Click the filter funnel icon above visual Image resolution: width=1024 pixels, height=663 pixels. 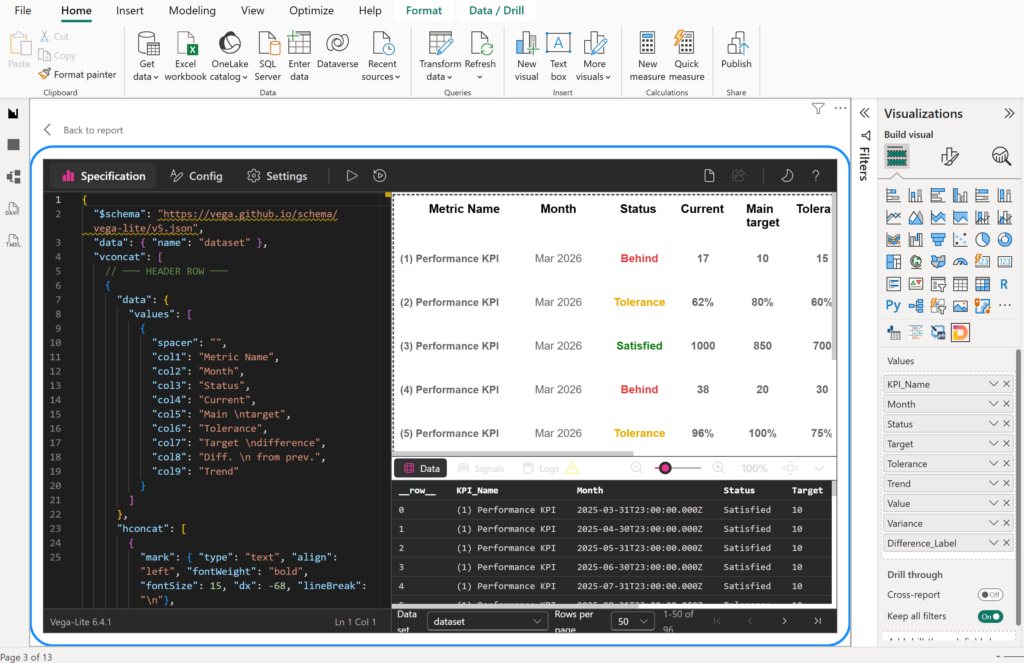click(x=818, y=108)
